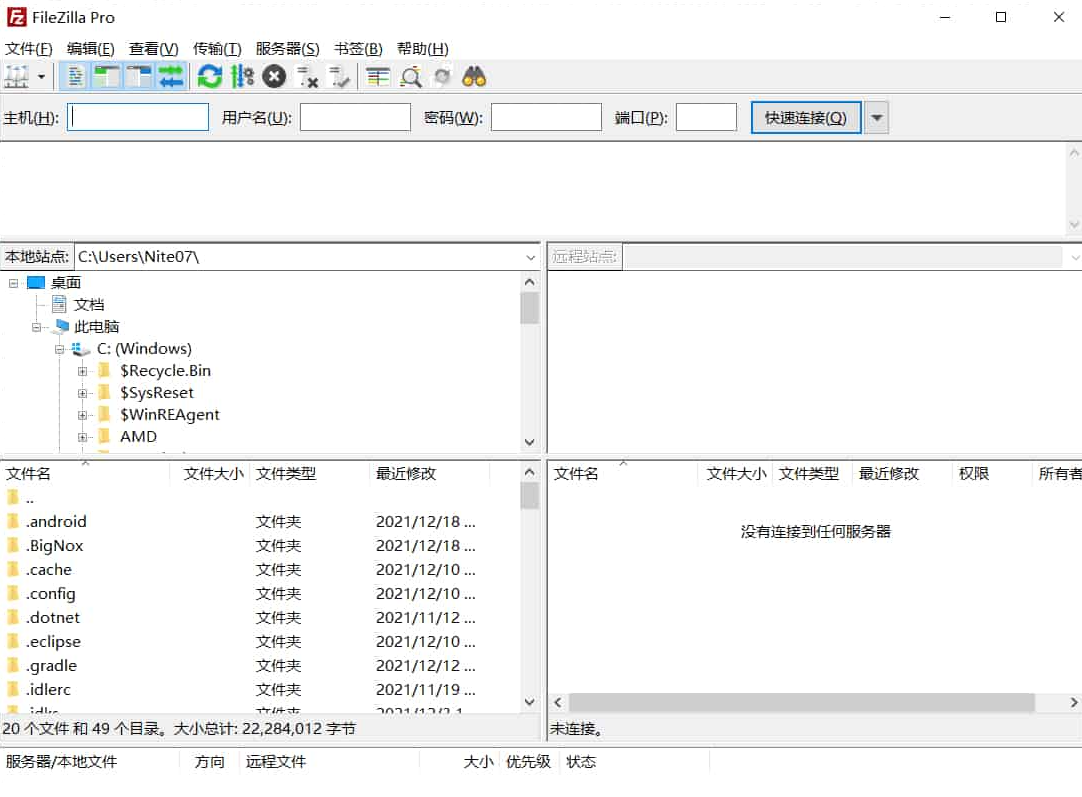This screenshot has height=797, width=1082.
Task: Refresh file and folder lists
Action: pos(210,77)
